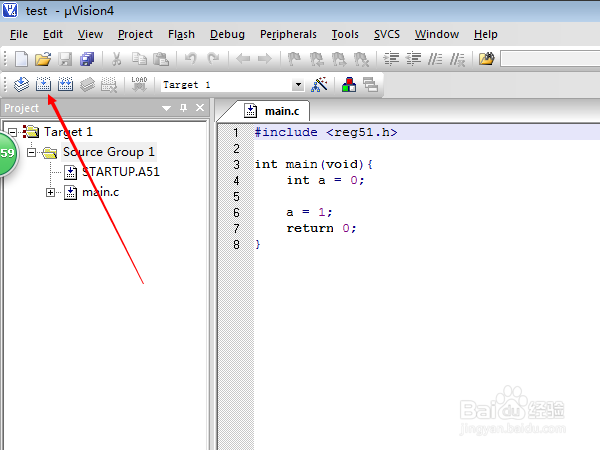This screenshot has width=600, height=450.
Task: Open the Flash menu
Action: coord(181,34)
